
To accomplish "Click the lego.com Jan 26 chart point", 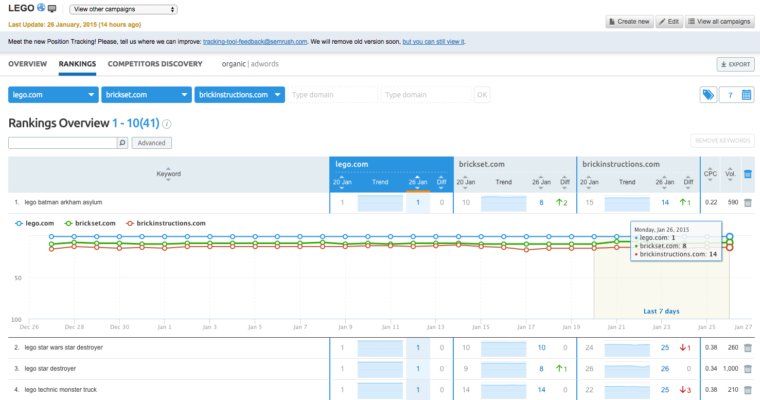I will tap(729, 237).
